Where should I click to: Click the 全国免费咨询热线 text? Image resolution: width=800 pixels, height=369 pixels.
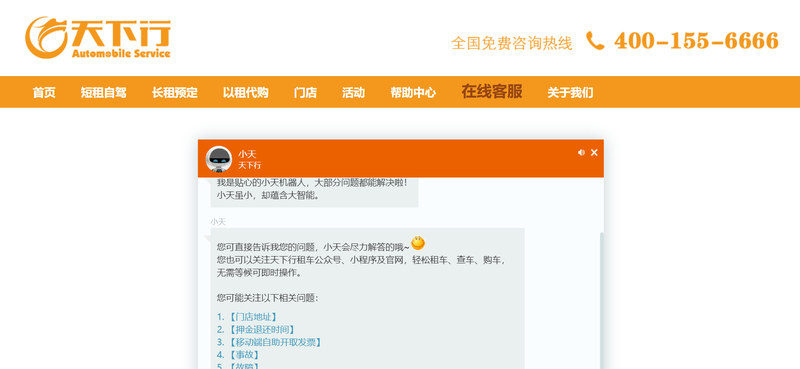coord(512,43)
